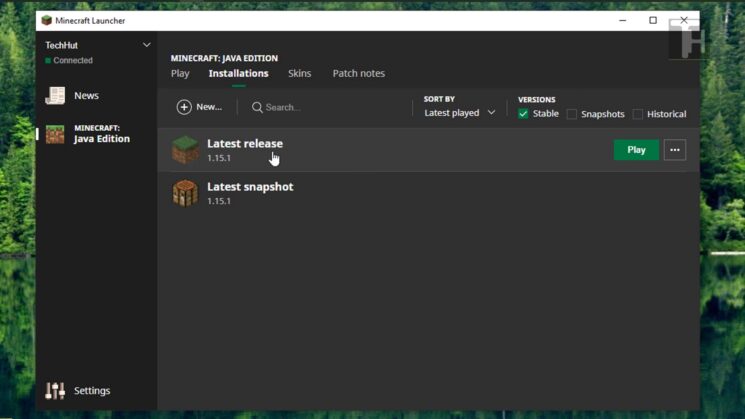
Task: Click the green Play button
Action: [636, 150]
